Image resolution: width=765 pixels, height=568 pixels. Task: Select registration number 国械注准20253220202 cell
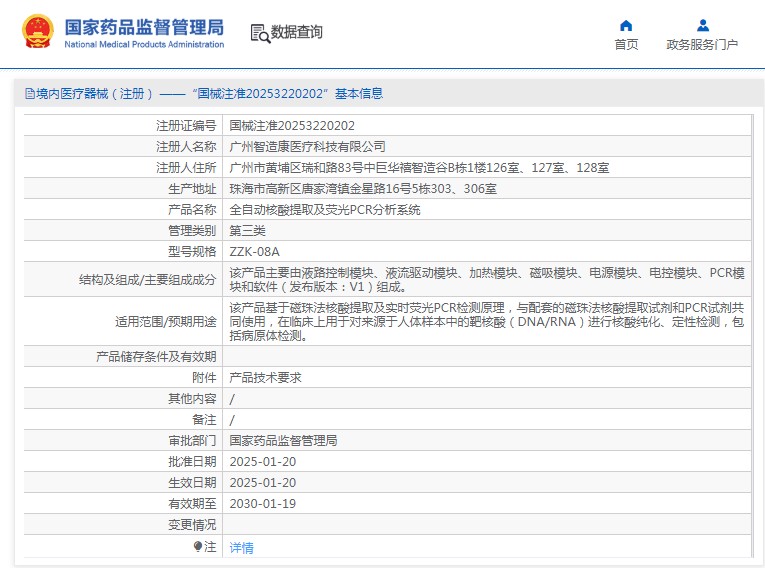292,126
